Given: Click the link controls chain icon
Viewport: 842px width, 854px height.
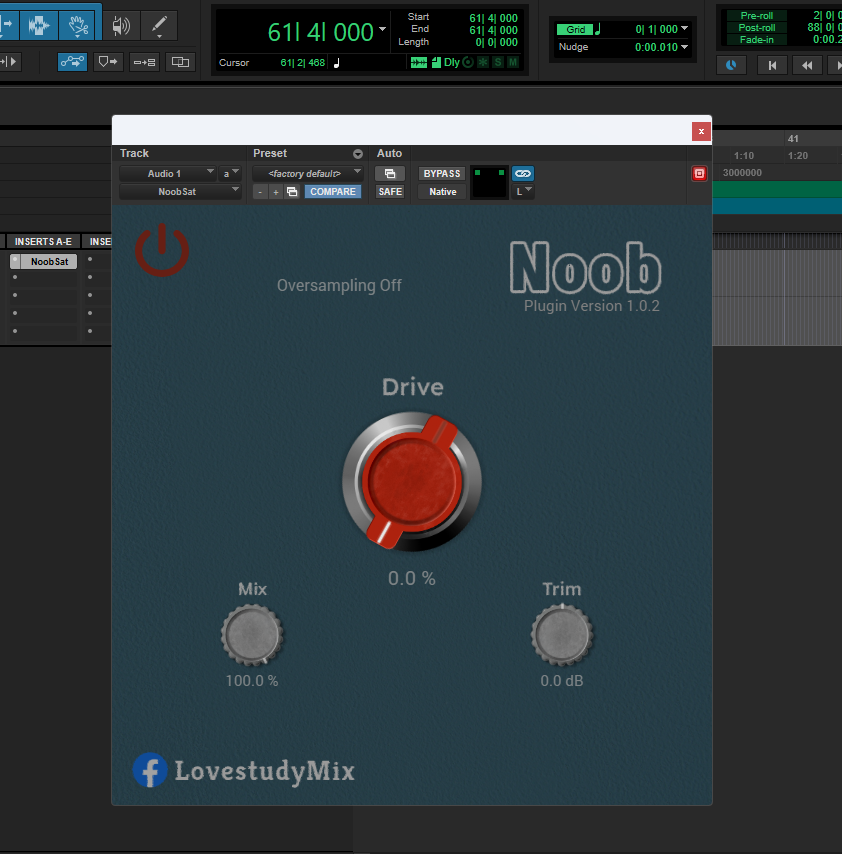Looking at the screenshot, I should [x=522, y=173].
